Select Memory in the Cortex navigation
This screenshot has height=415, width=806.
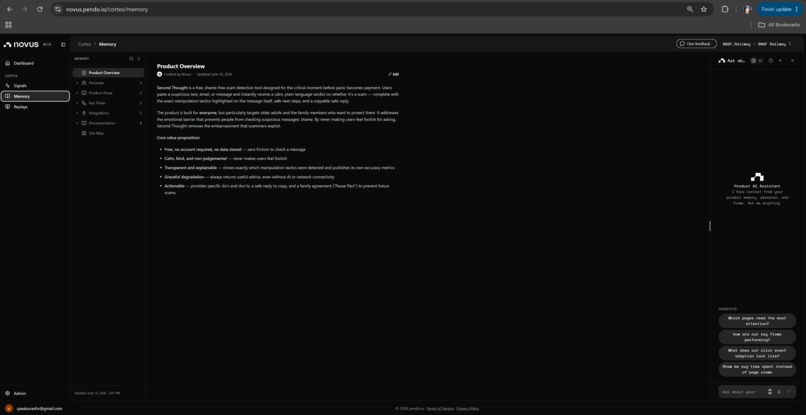pyautogui.click(x=35, y=96)
